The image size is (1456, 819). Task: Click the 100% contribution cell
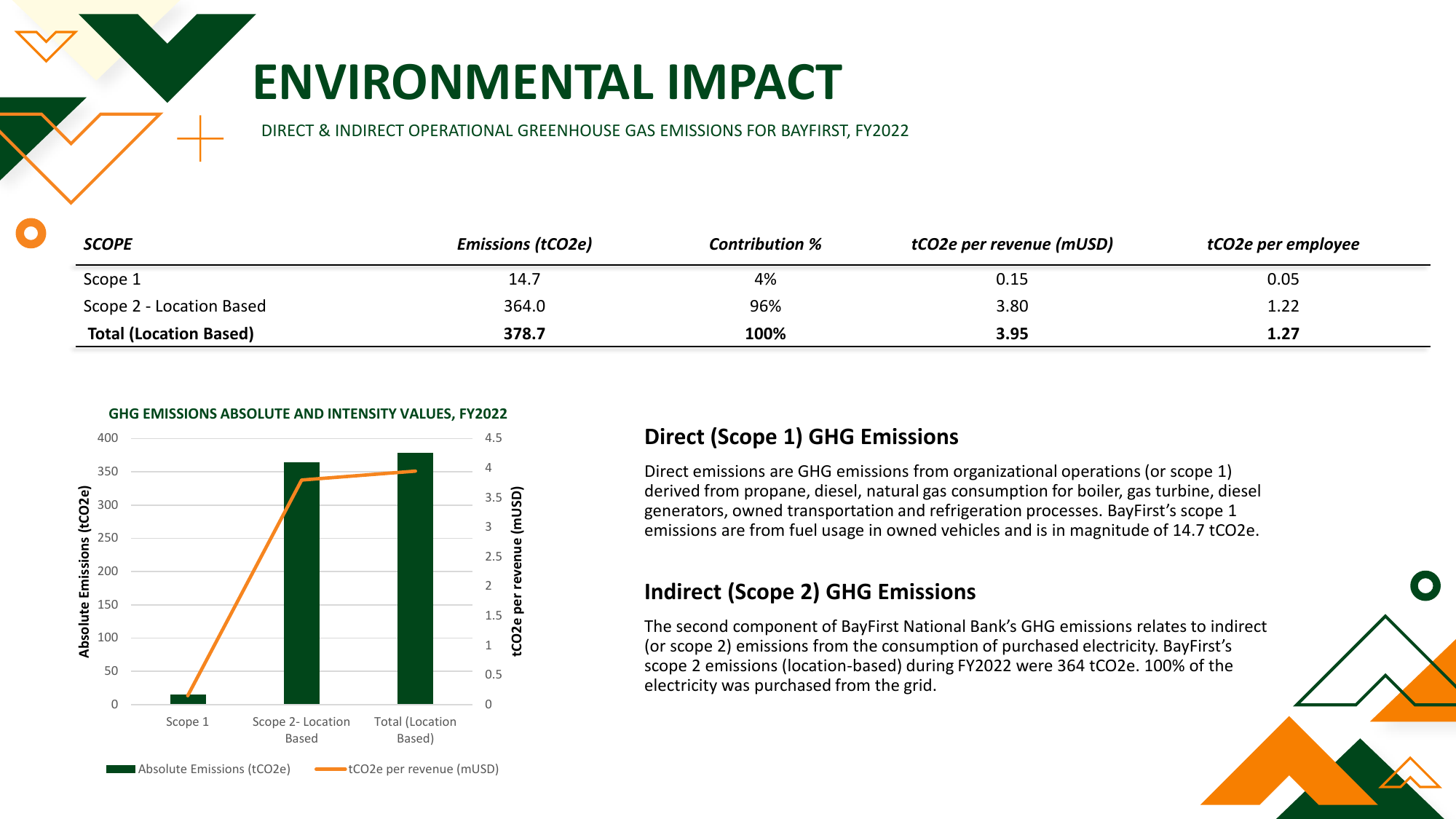point(765,334)
